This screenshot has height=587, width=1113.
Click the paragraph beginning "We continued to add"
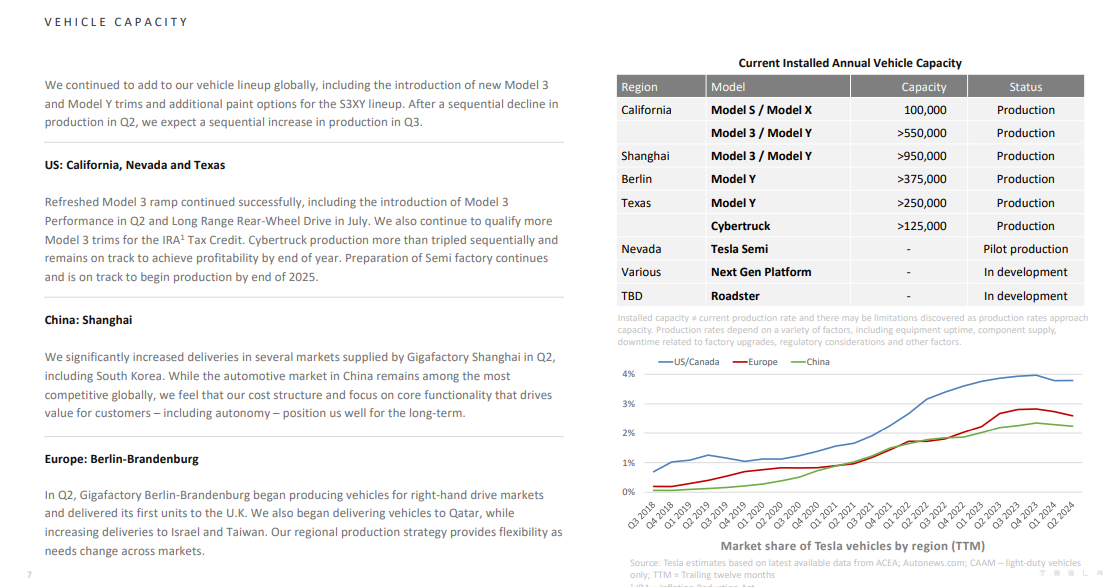(302, 104)
